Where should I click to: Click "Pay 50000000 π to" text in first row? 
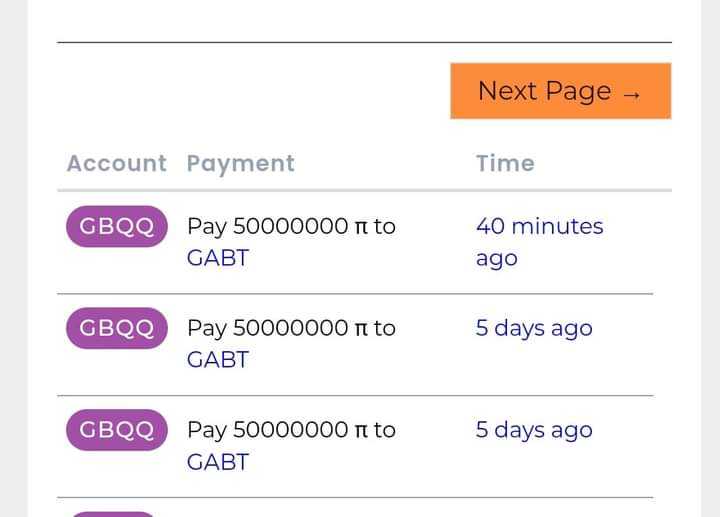point(291,226)
